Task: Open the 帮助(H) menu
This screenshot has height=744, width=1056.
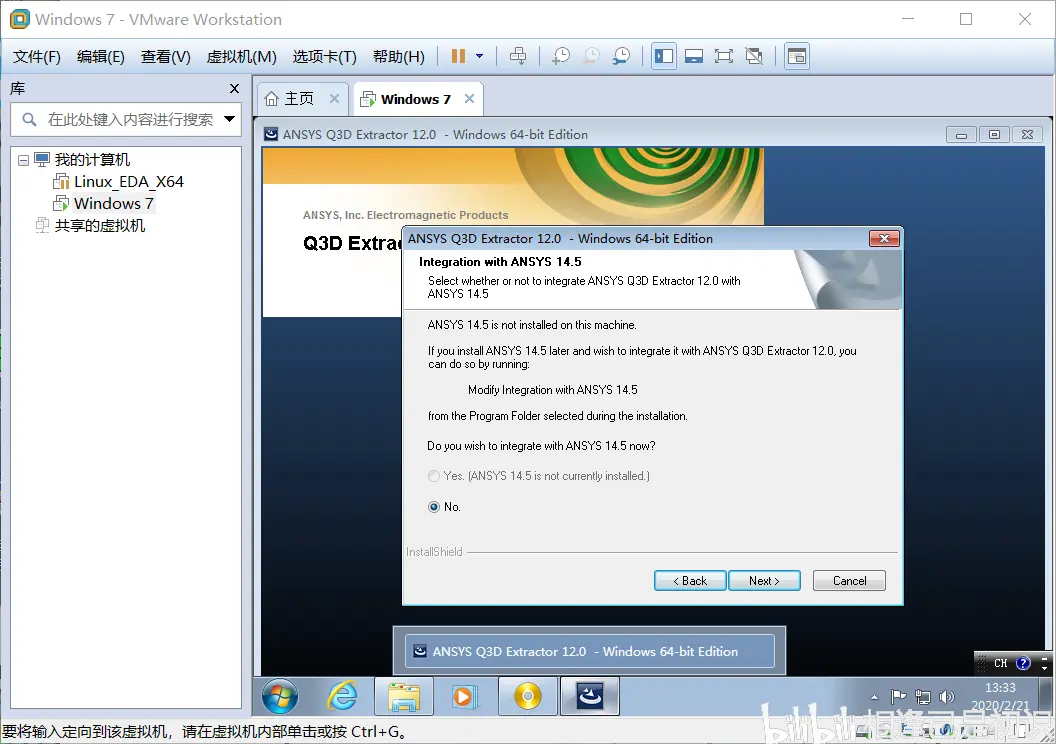Action: click(399, 57)
